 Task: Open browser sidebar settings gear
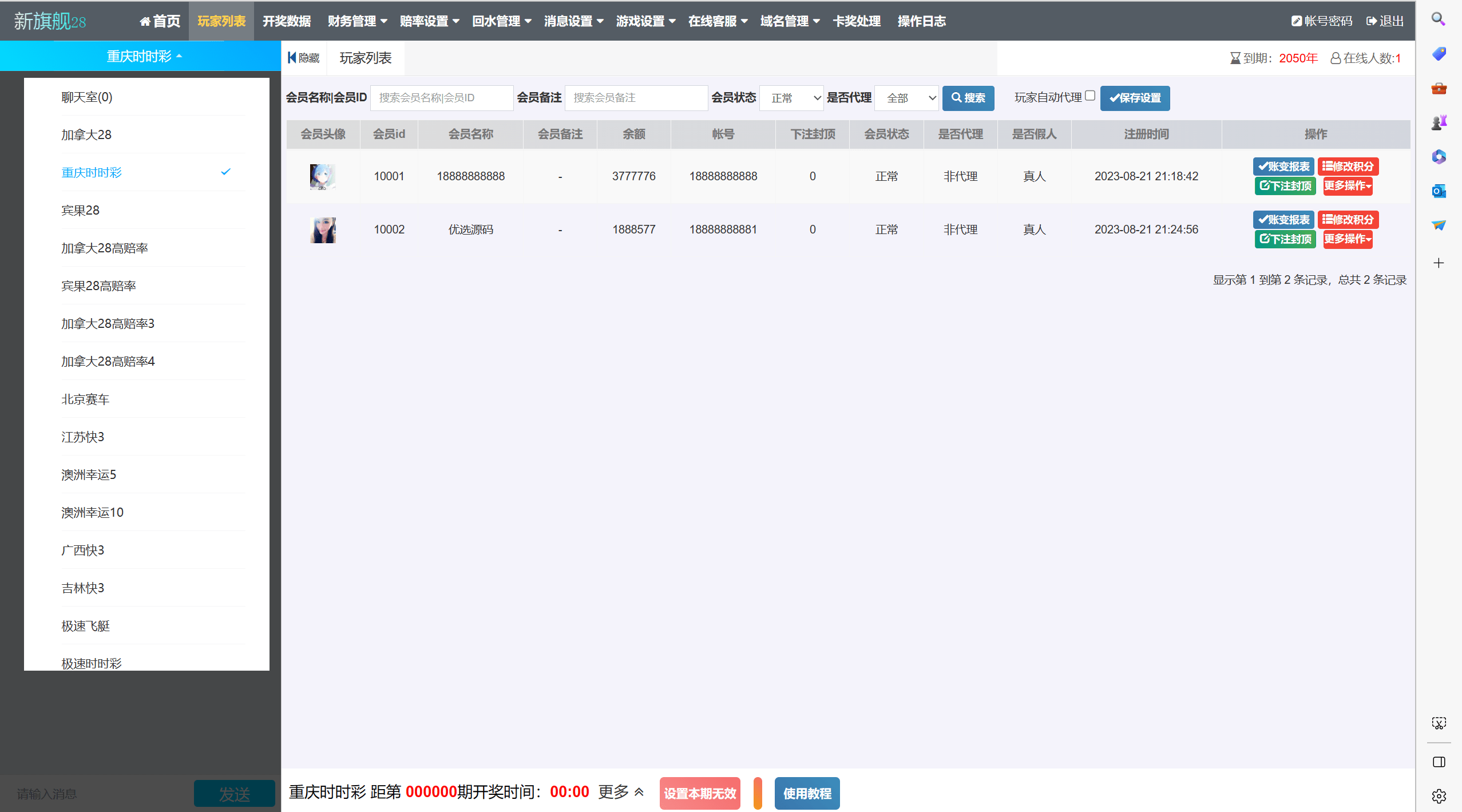pos(1439,795)
